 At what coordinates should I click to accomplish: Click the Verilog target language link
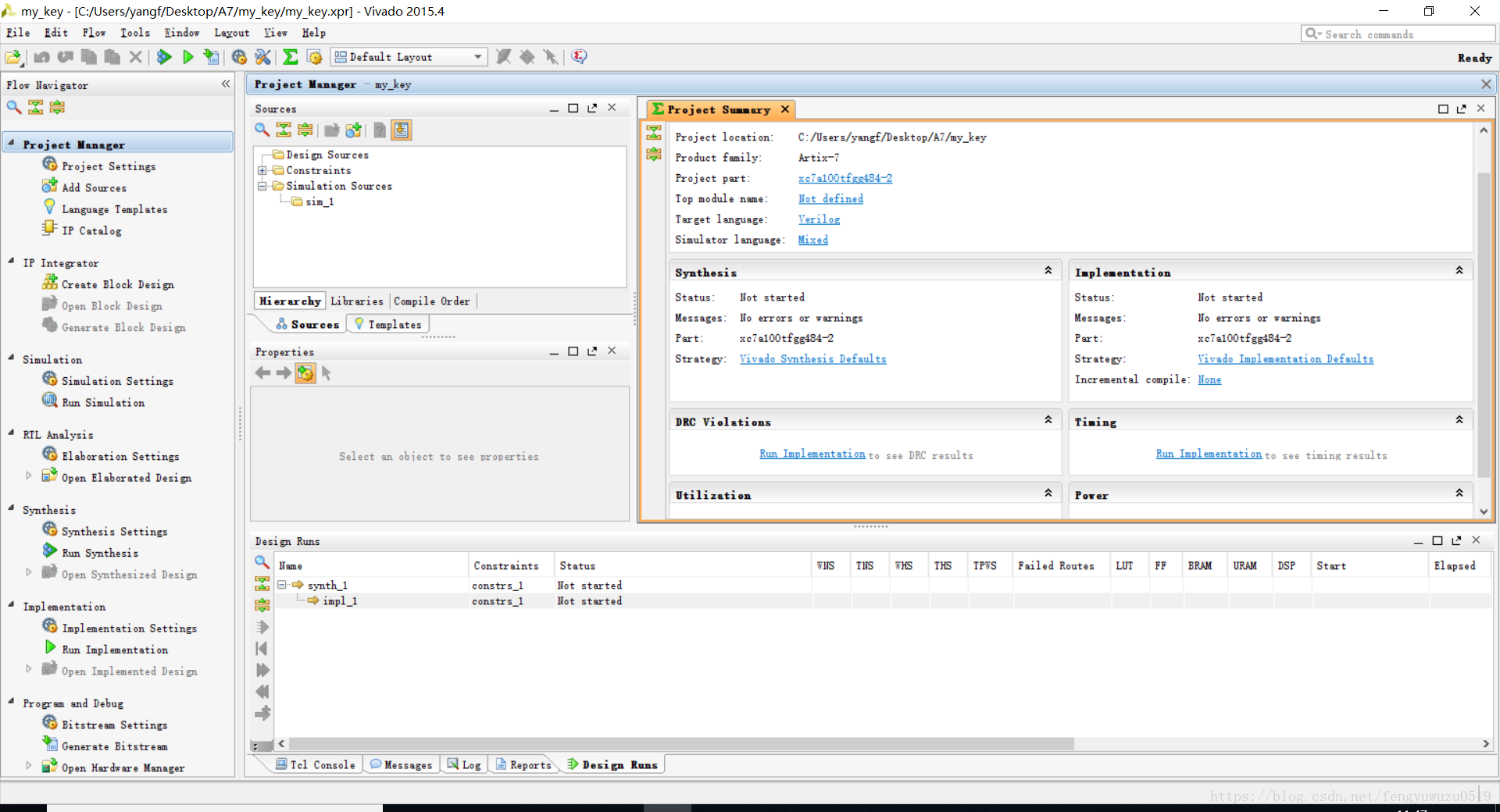pyautogui.click(x=820, y=219)
